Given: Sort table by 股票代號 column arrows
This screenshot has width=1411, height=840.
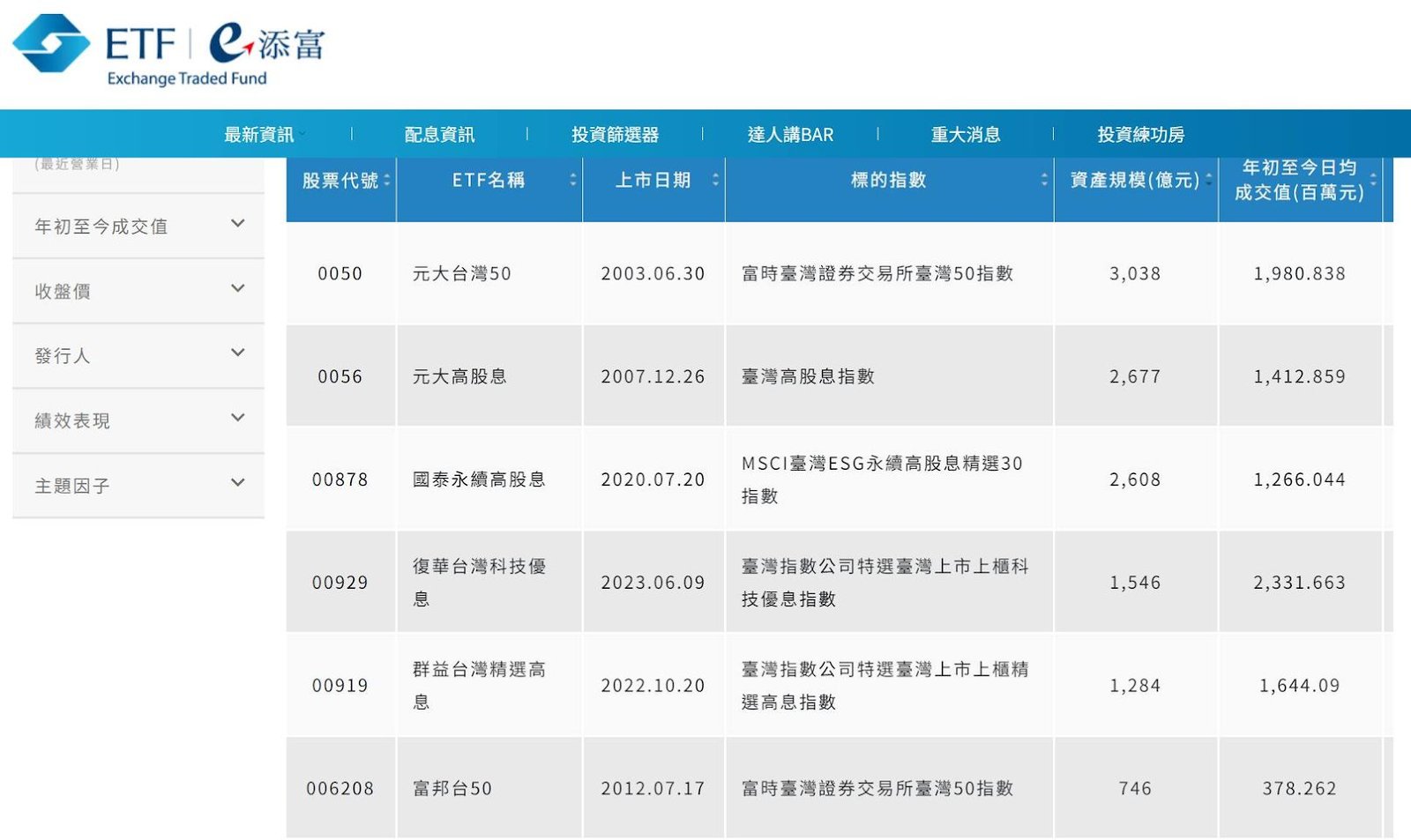Looking at the screenshot, I should (387, 180).
